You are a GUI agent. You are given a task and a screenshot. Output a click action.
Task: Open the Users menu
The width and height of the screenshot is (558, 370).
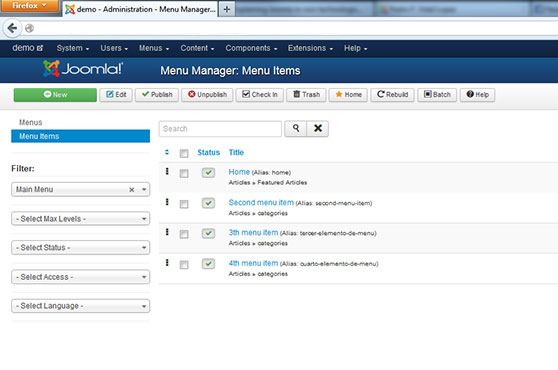pyautogui.click(x=114, y=48)
